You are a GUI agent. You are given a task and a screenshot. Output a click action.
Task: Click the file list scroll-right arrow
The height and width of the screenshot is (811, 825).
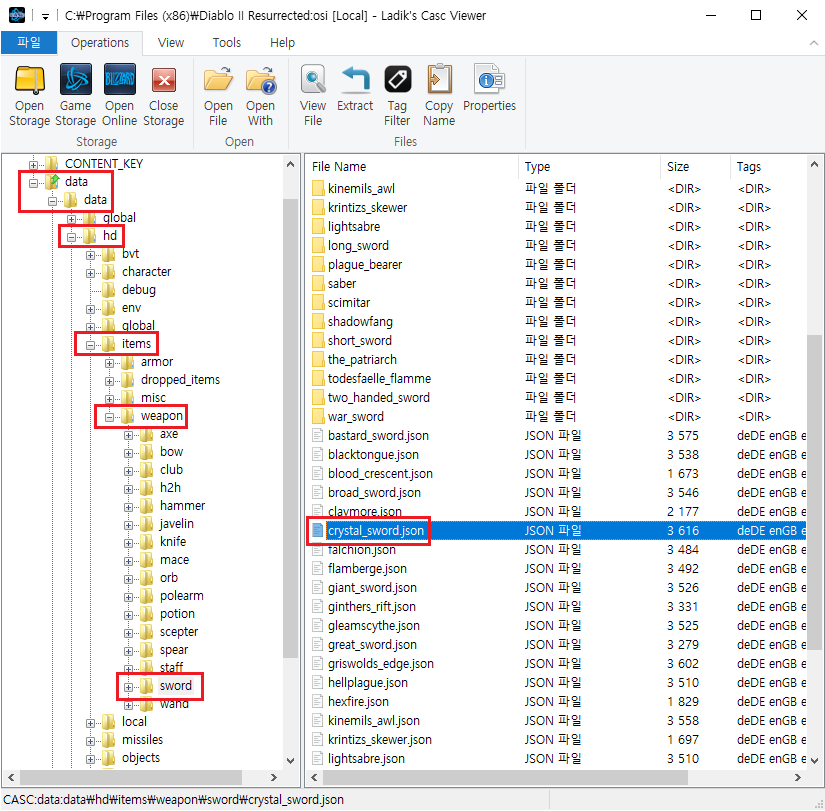pyautogui.click(x=798, y=777)
